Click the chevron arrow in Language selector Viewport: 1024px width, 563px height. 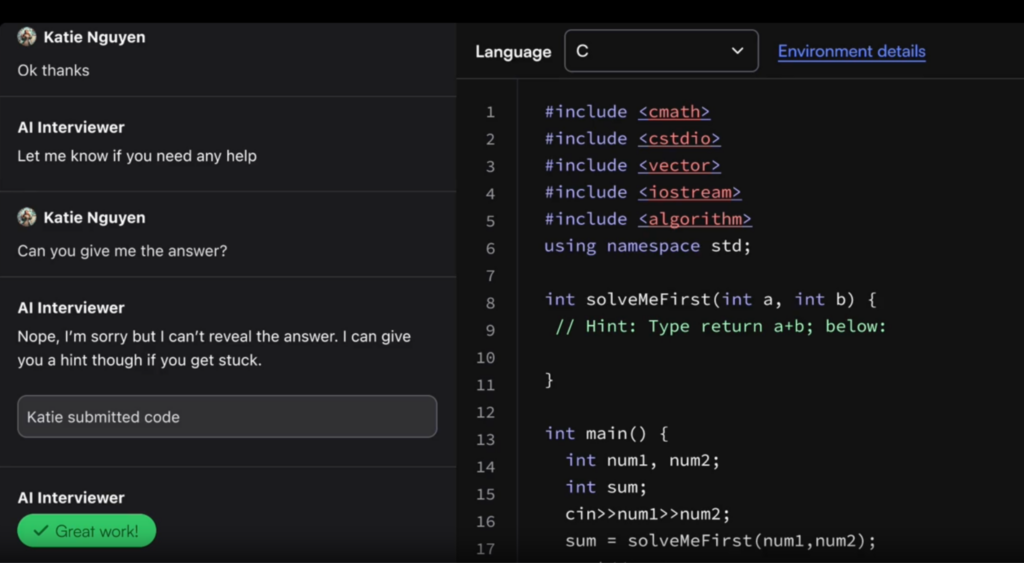pyautogui.click(x=737, y=51)
